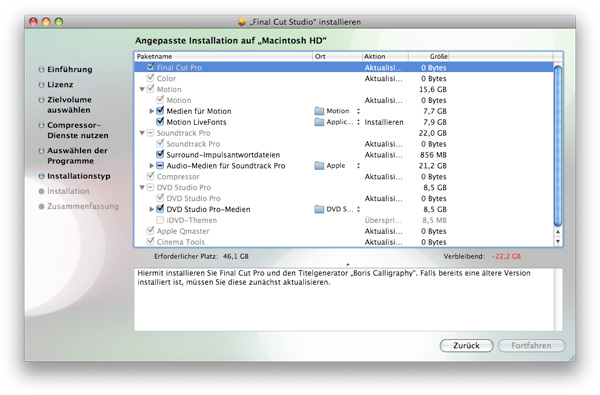Image resolution: width=600 pixels, height=395 pixels.
Task: Go to the Einführung step
Action: pyautogui.click(x=69, y=69)
